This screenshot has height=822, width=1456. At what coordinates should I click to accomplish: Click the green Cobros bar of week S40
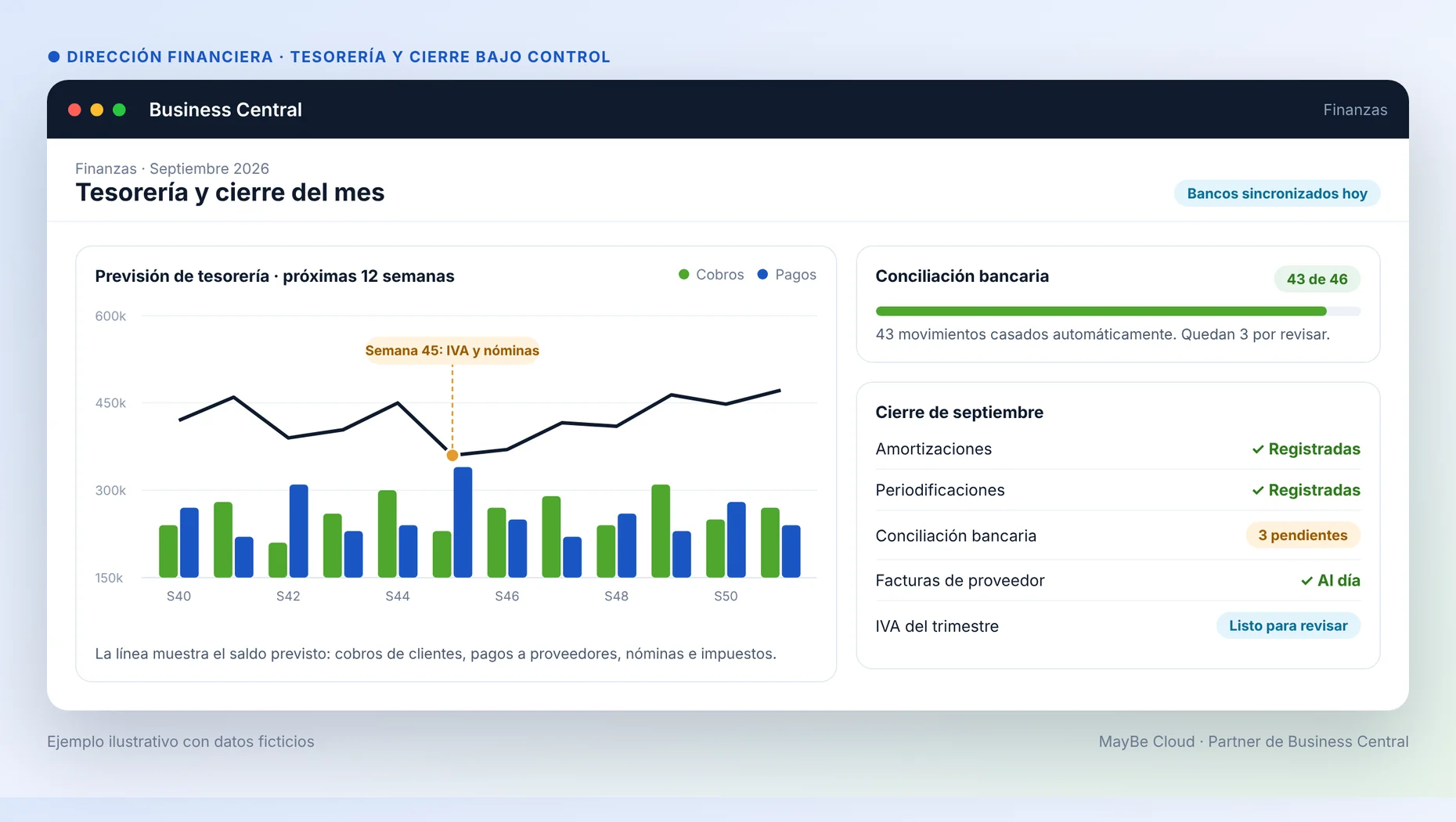coord(168,551)
